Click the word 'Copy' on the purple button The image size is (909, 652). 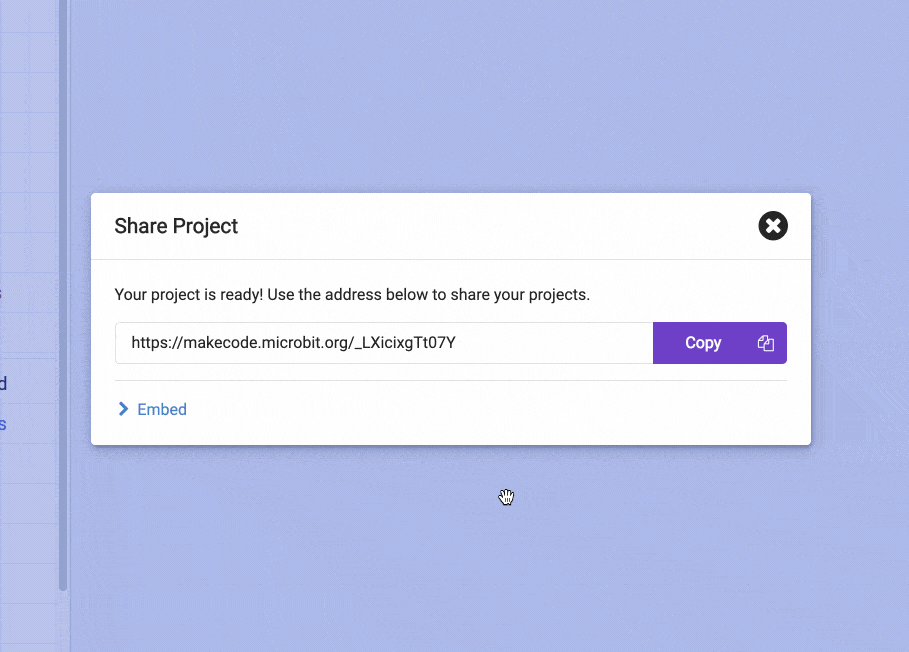[x=703, y=343]
